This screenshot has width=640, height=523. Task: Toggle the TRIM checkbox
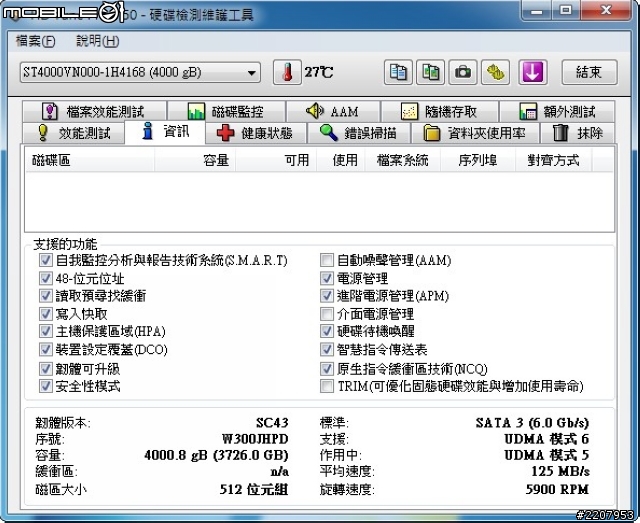[327, 386]
